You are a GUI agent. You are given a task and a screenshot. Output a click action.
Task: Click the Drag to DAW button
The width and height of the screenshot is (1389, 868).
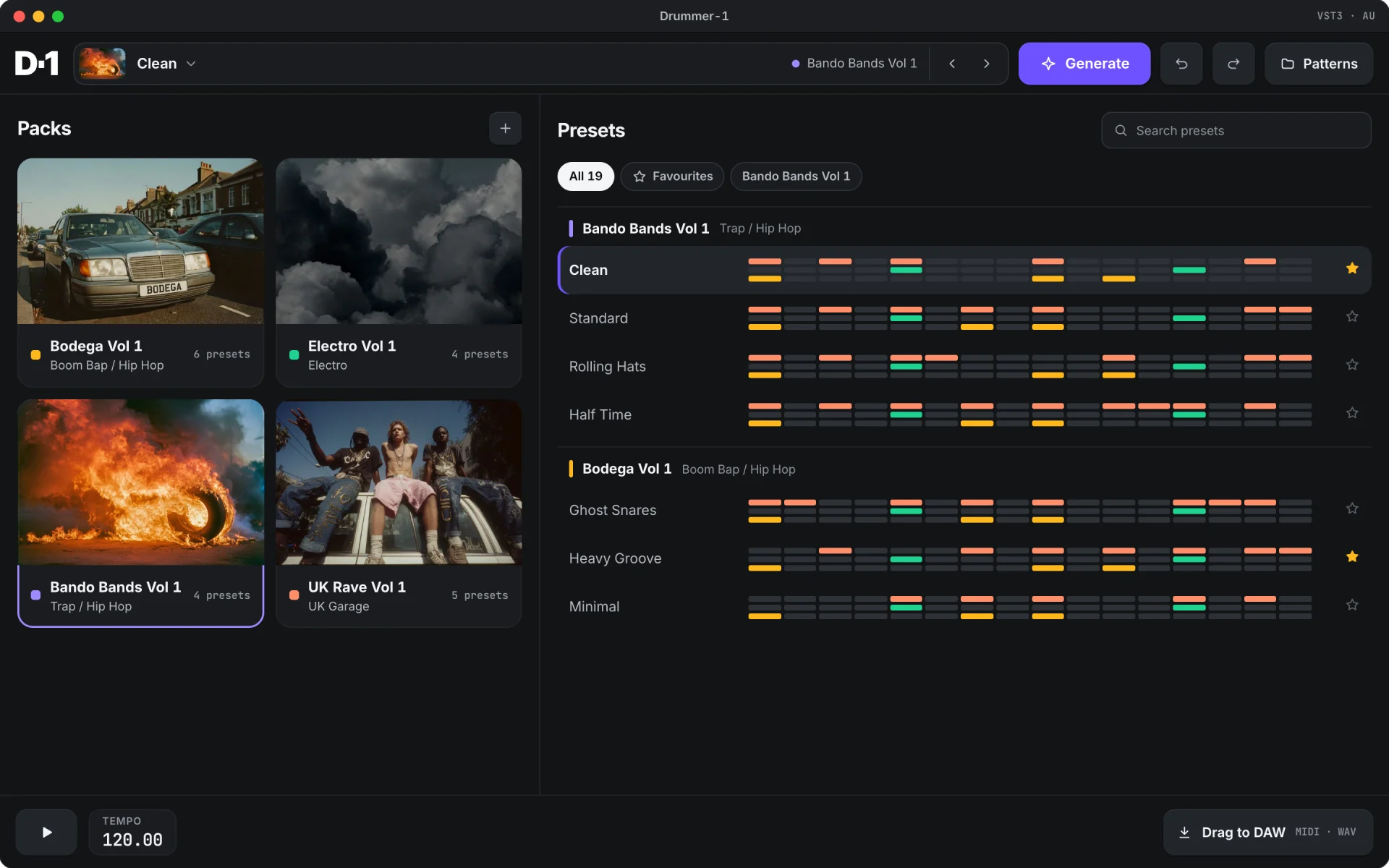point(1267,832)
